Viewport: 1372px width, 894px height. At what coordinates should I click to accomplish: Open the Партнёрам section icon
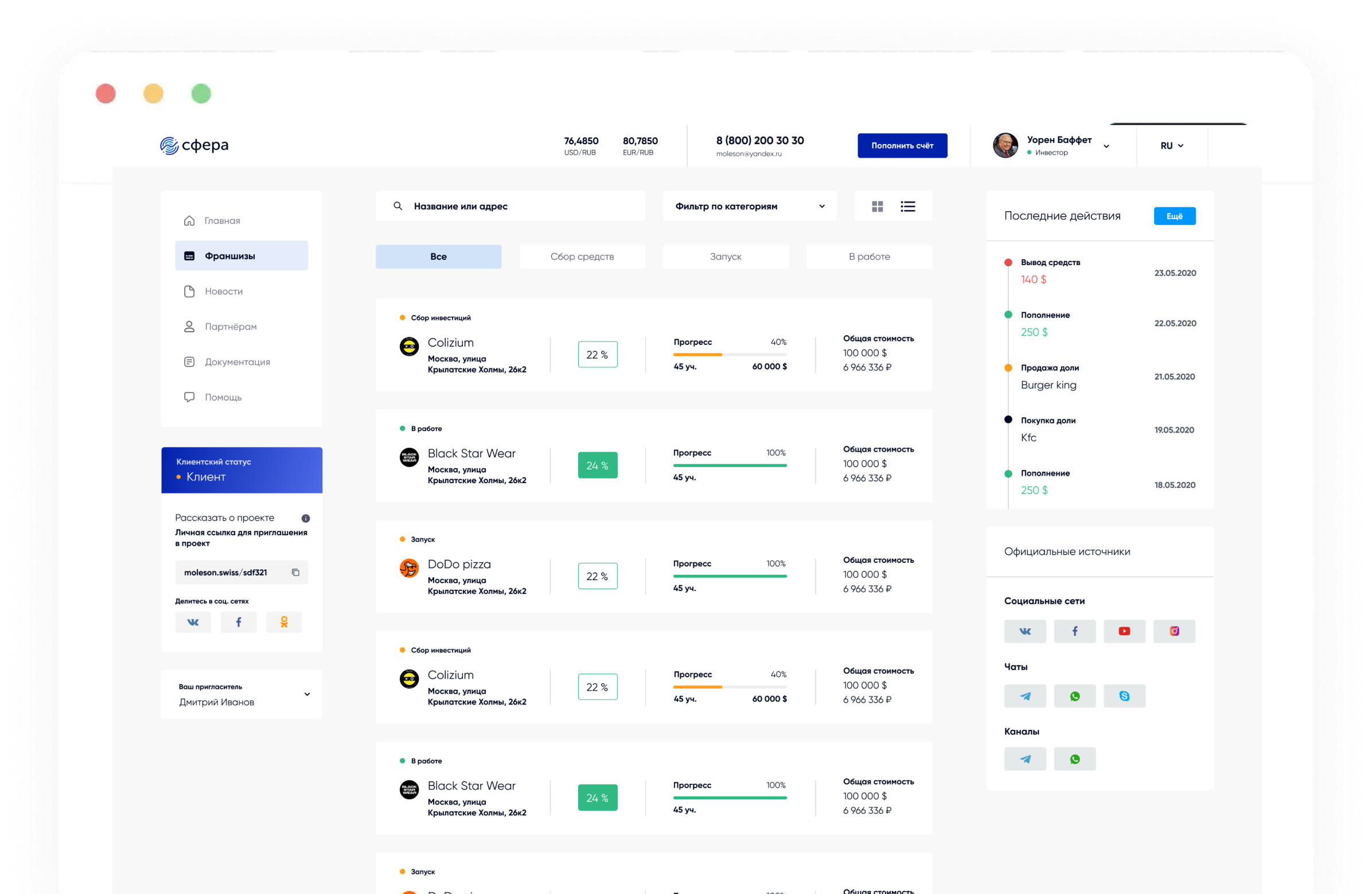(x=189, y=326)
